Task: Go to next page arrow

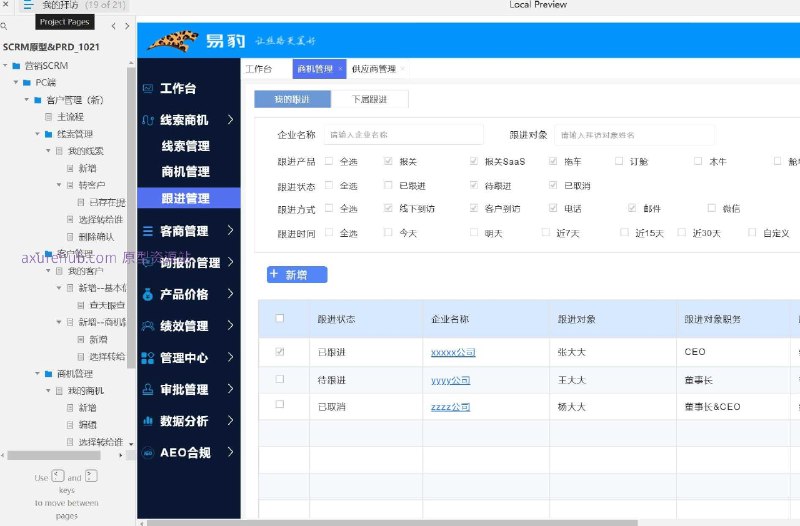Action: (127, 26)
